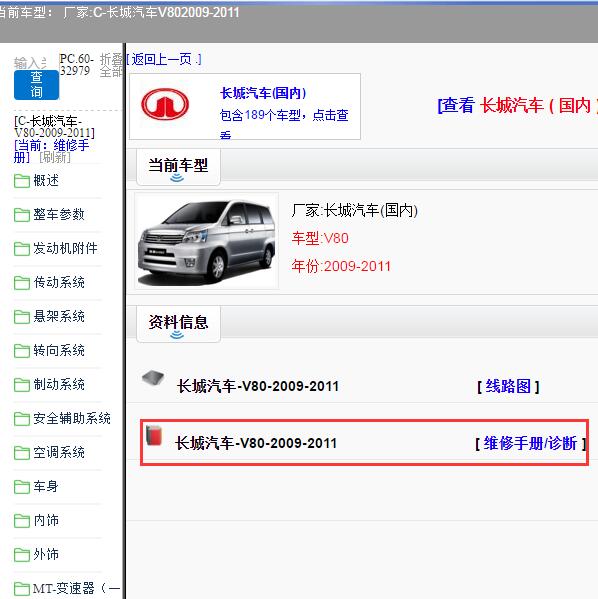Open the 返回上一页 back link

click(x=164, y=59)
